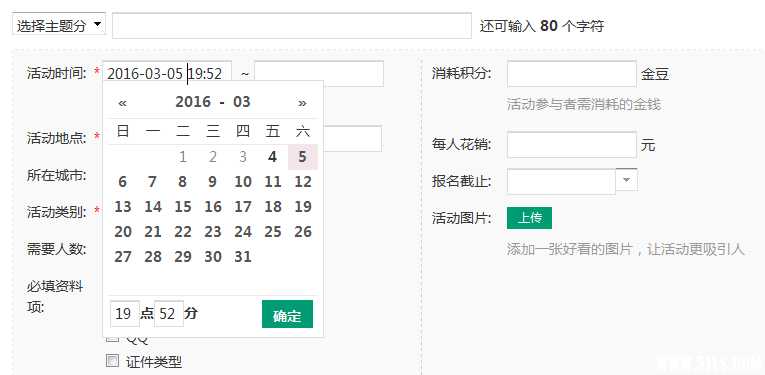Select day 8 in the calendar

point(183,182)
